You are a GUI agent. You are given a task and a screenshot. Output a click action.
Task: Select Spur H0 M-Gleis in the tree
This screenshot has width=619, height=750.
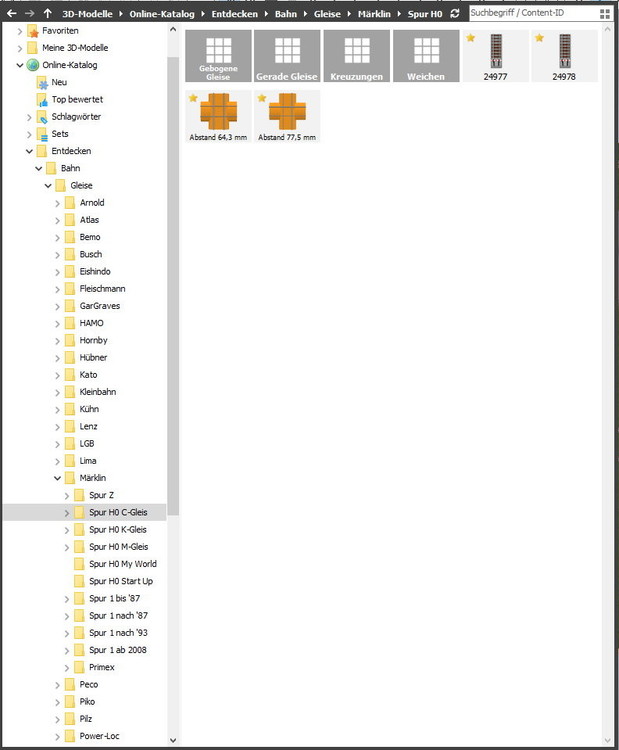tap(119, 547)
